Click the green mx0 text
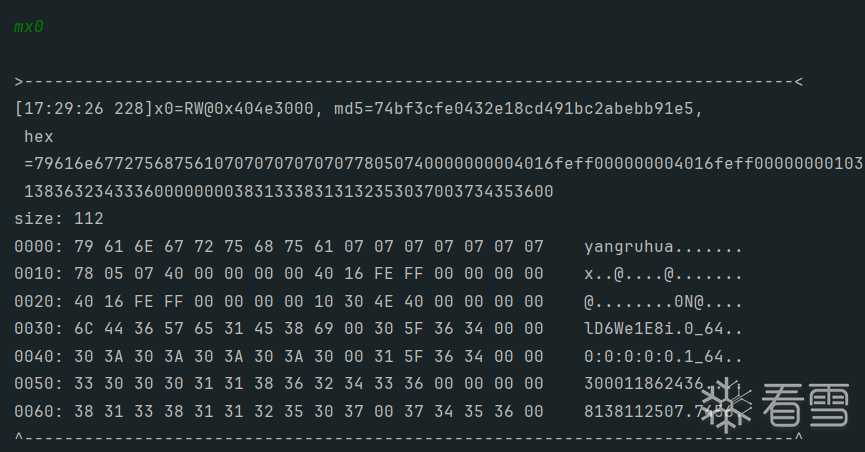The image size is (865, 452). pos(29,27)
